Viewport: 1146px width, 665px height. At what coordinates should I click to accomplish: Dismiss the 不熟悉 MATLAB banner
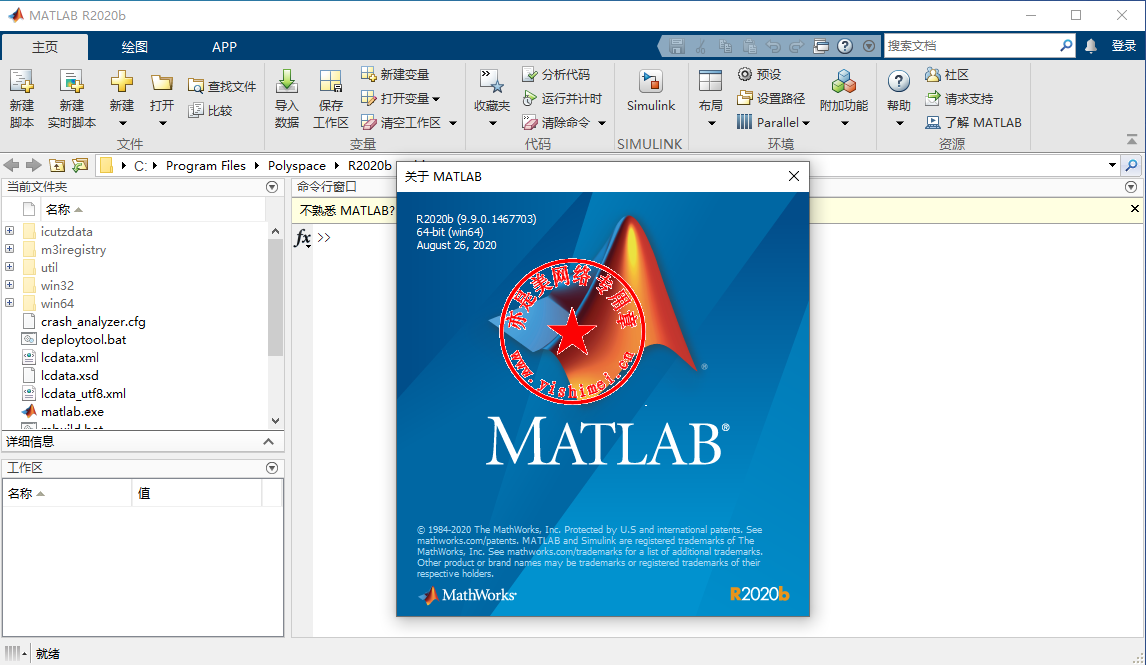pyautogui.click(x=1134, y=209)
